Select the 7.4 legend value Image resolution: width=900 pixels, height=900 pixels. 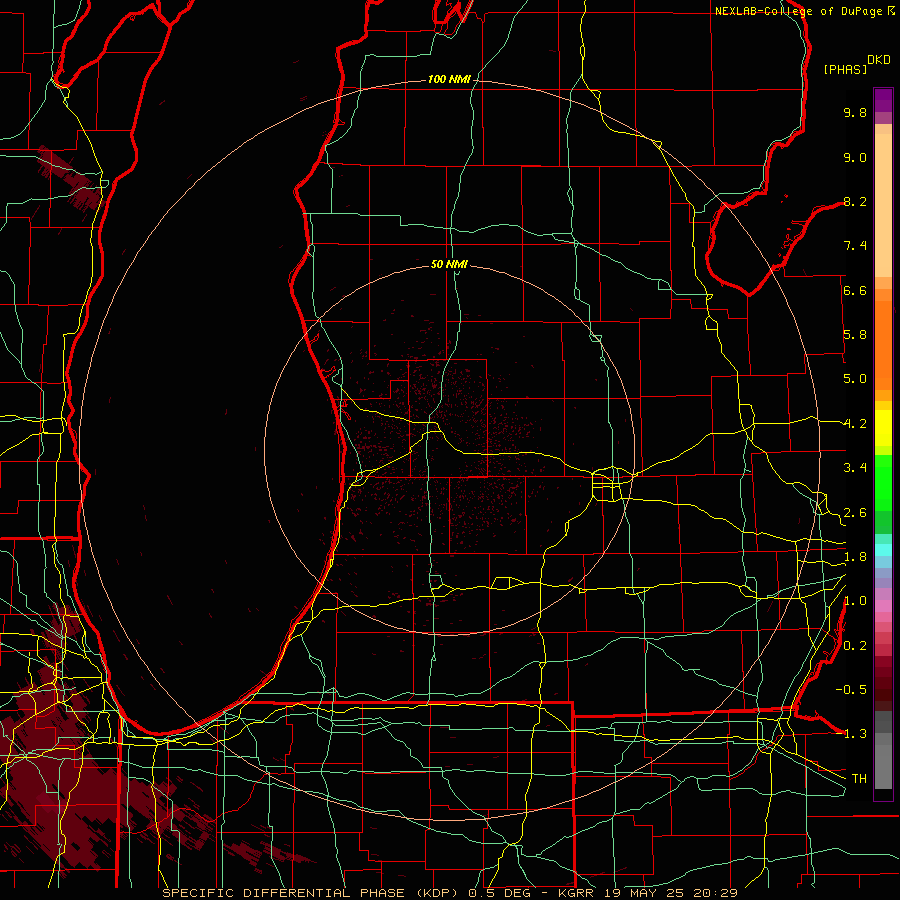pyautogui.click(x=855, y=246)
